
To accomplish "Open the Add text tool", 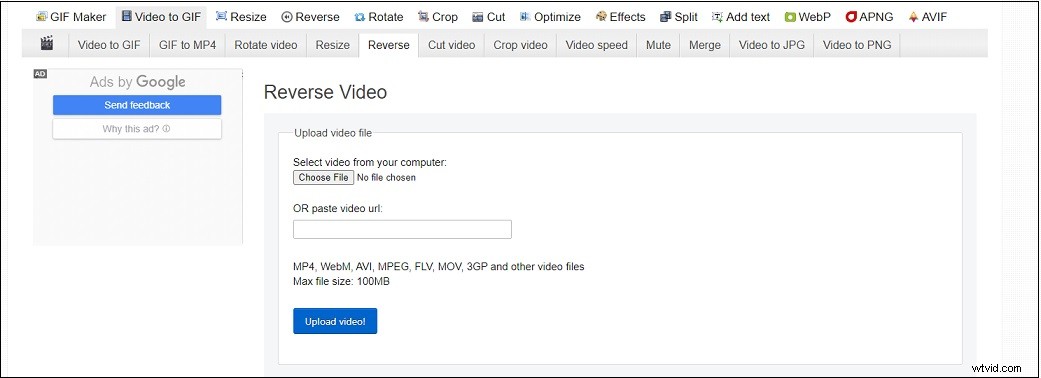I will coord(740,17).
